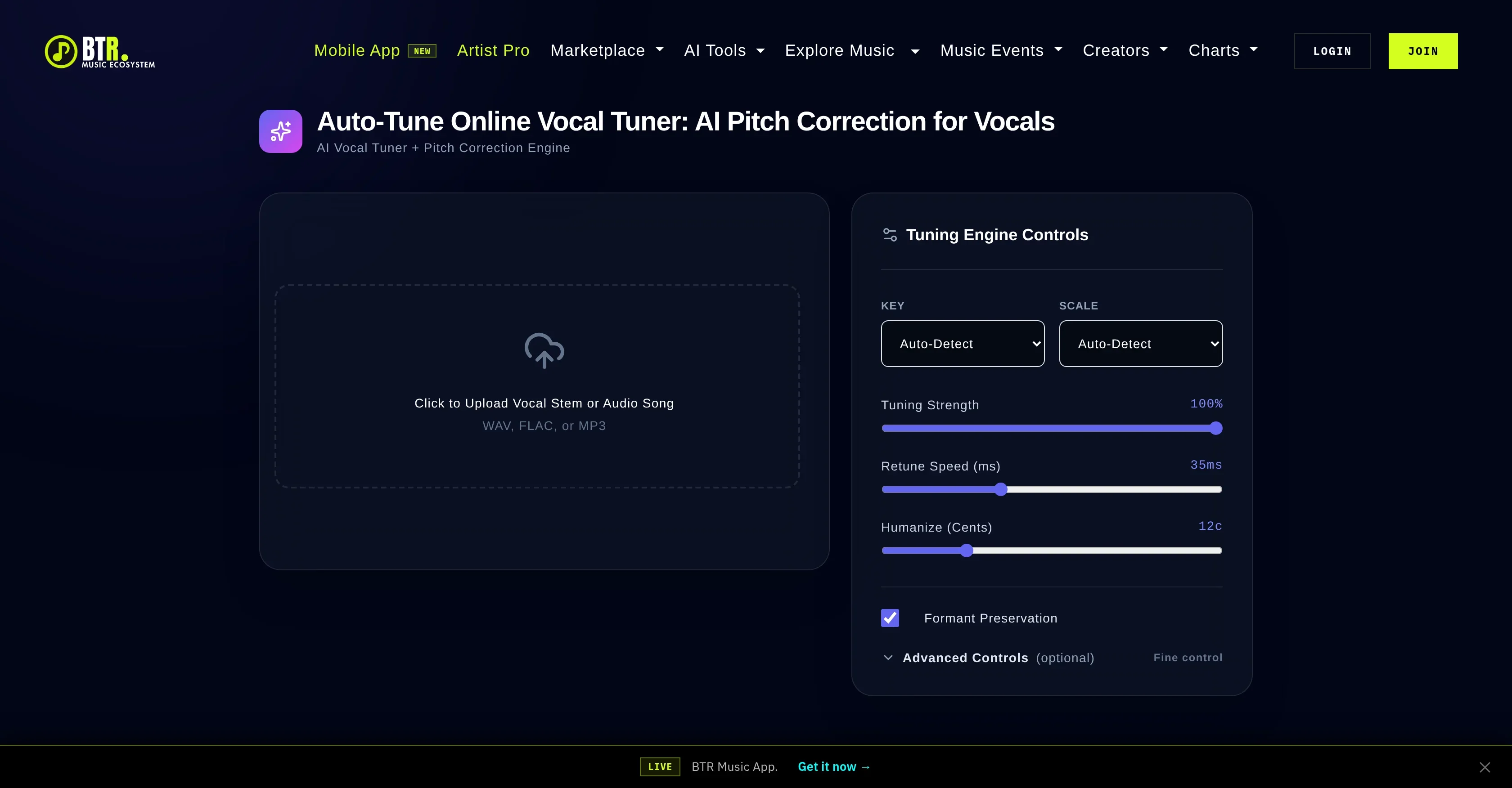Click the Get it now link
Screen dimensions: 1512x788
point(834,767)
